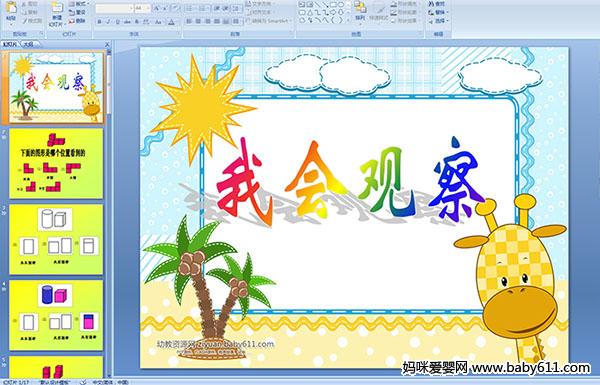This screenshot has height=385, width=600.
Task: Click the Find icon in editing group
Action: click(437, 4)
